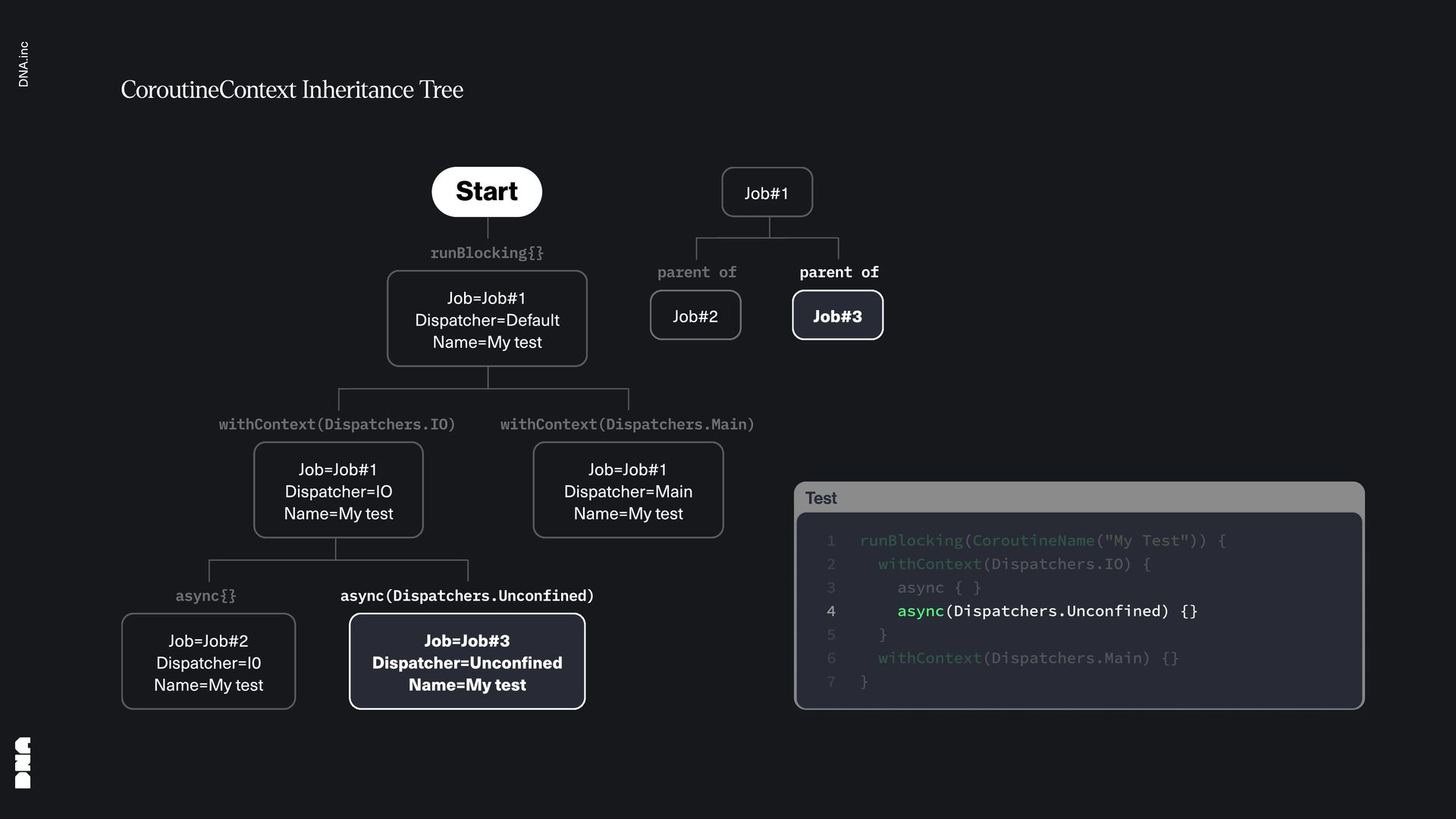Screen dimensions: 1456x819
Task: Select the Job#2 child box
Action: (695, 315)
